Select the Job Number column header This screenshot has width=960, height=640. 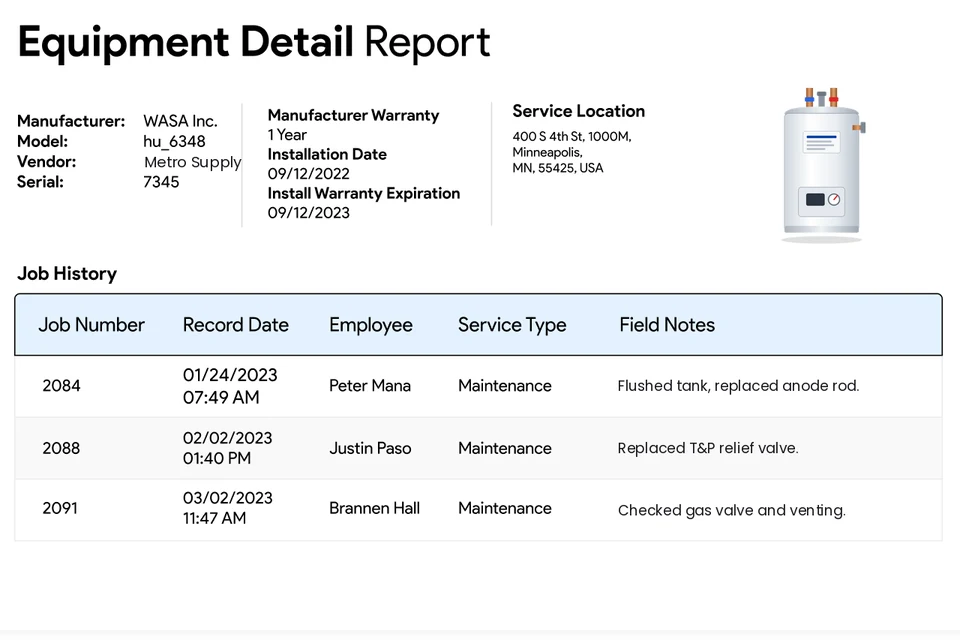91,325
